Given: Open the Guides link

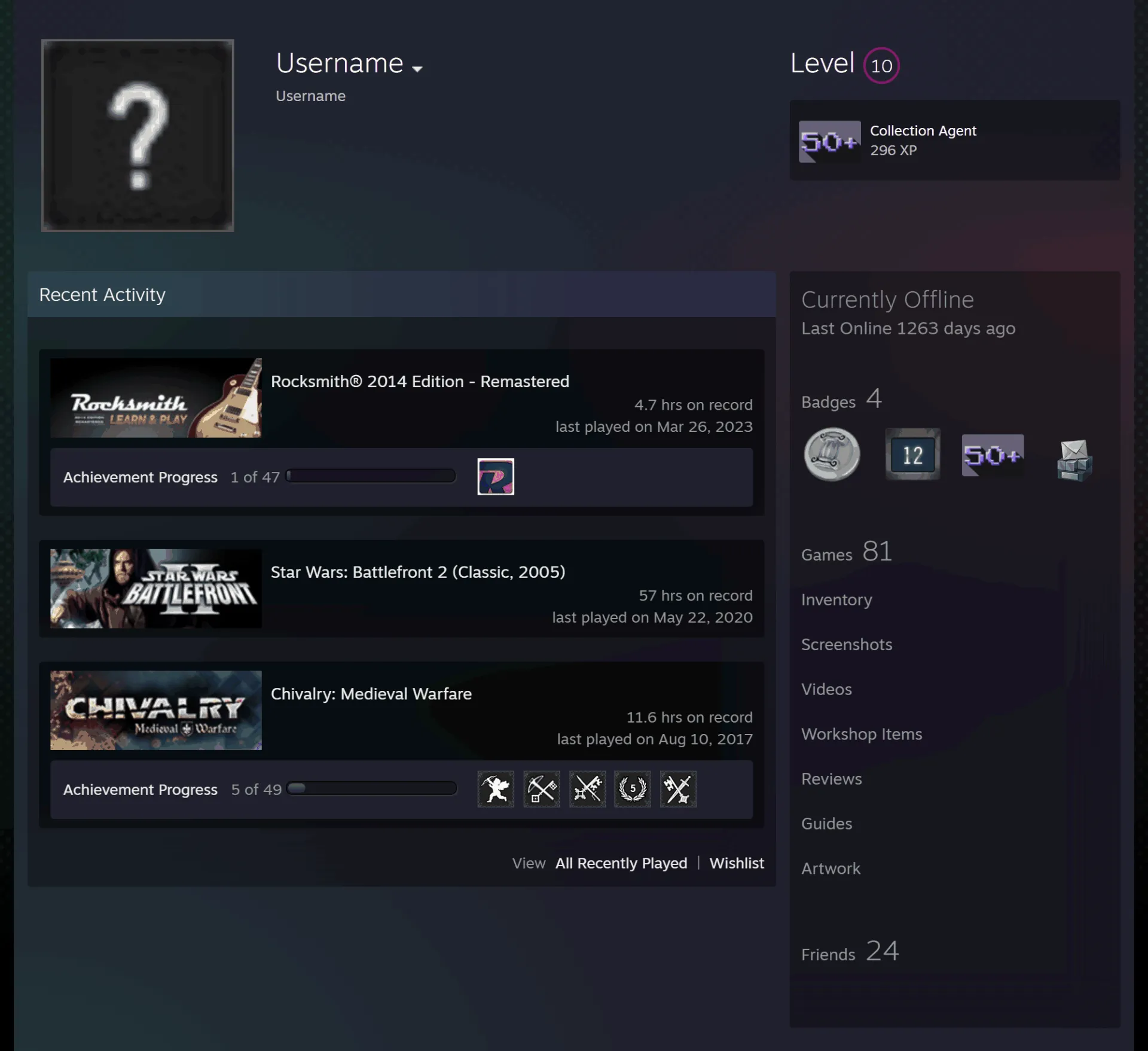Looking at the screenshot, I should pyautogui.click(x=826, y=824).
